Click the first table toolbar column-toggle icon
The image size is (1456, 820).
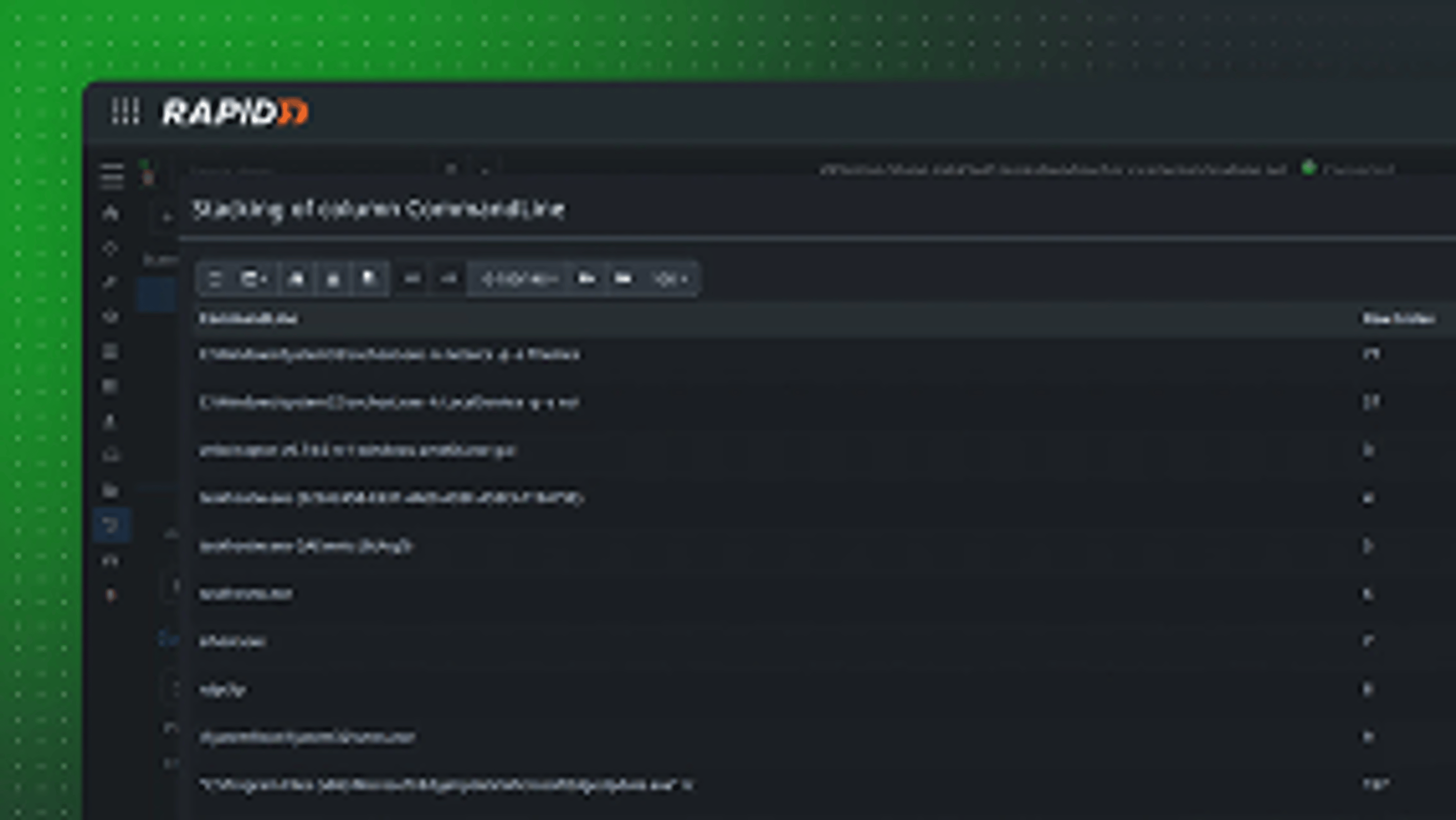coord(215,279)
